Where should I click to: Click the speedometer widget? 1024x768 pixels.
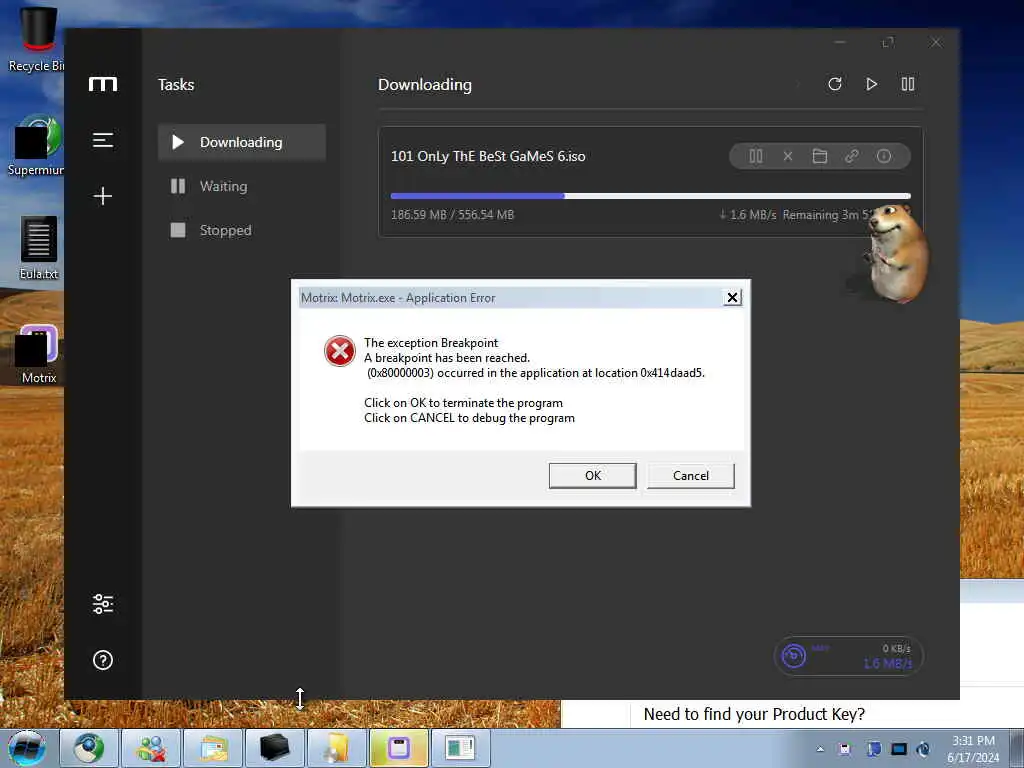pos(848,656)
